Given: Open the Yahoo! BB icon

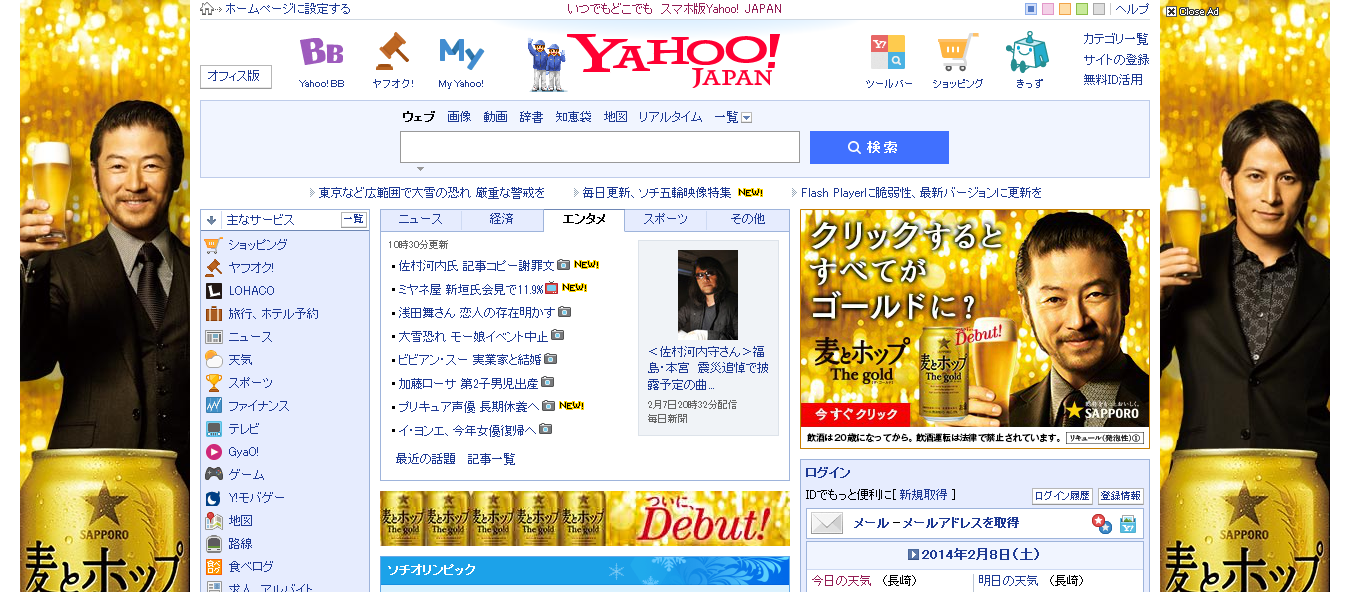Looking at the screenshot, I should pos(321,52).
